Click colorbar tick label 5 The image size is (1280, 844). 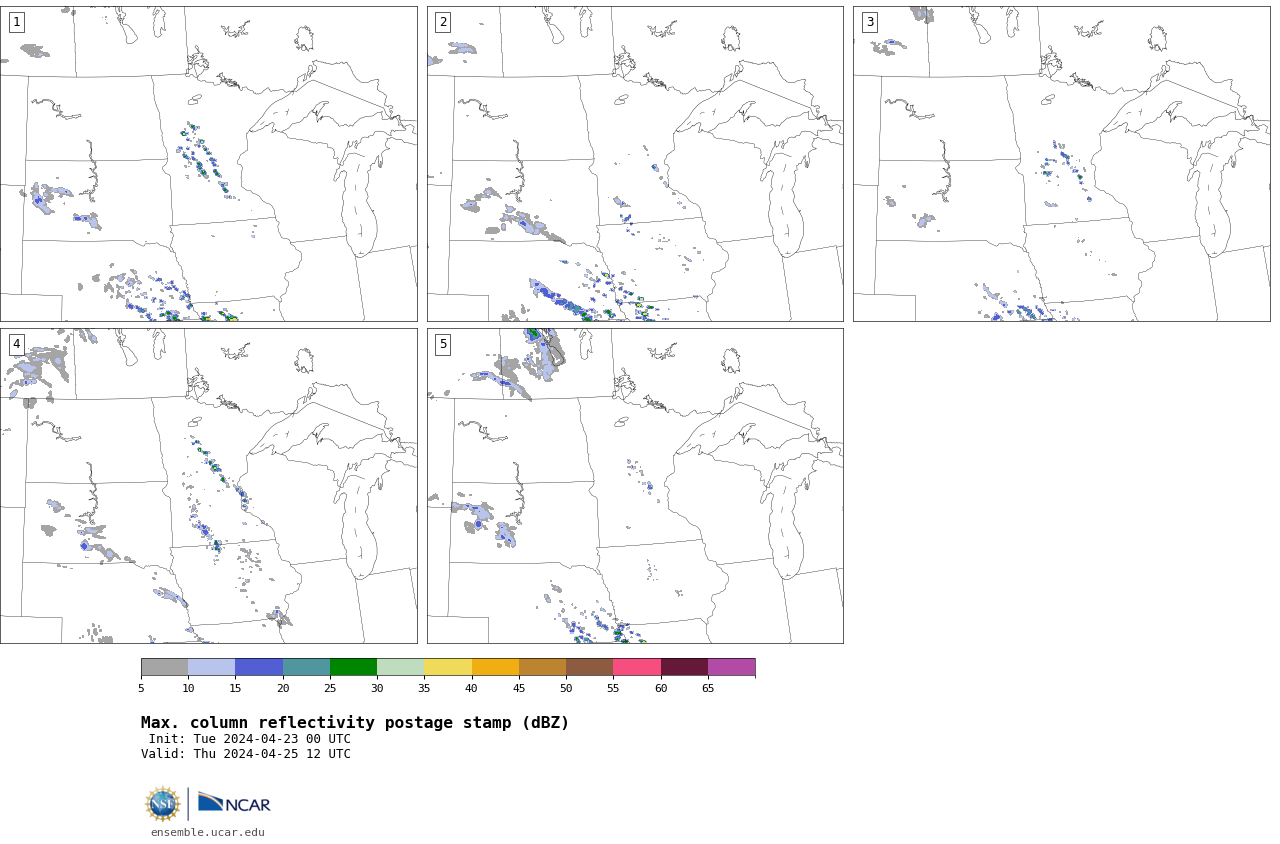(x=141, y=688)
